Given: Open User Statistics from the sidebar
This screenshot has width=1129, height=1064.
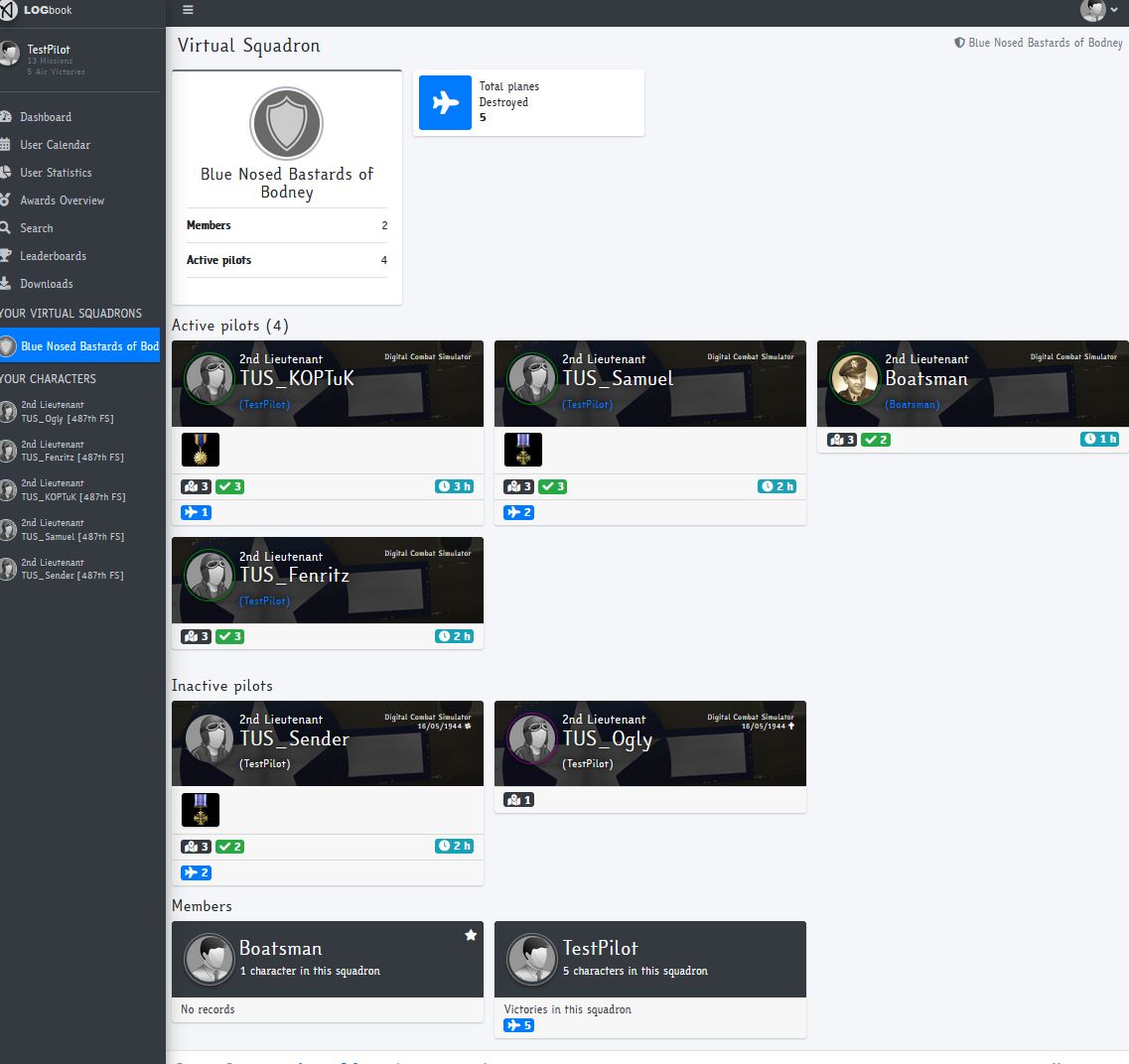Looking at the screenshot, I should [x=56, y=173].
